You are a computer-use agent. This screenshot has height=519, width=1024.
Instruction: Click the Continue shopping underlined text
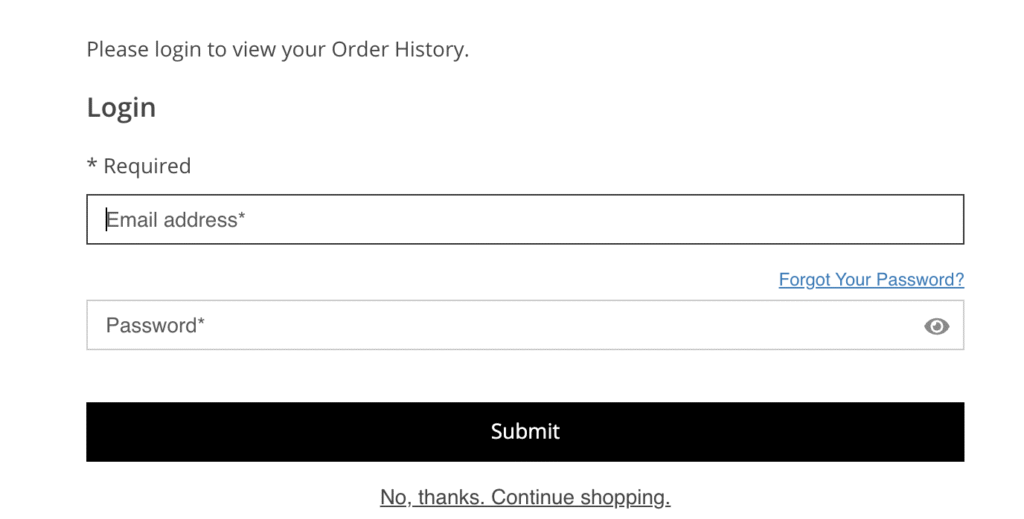pyautogui.click(x=580, y=497)
